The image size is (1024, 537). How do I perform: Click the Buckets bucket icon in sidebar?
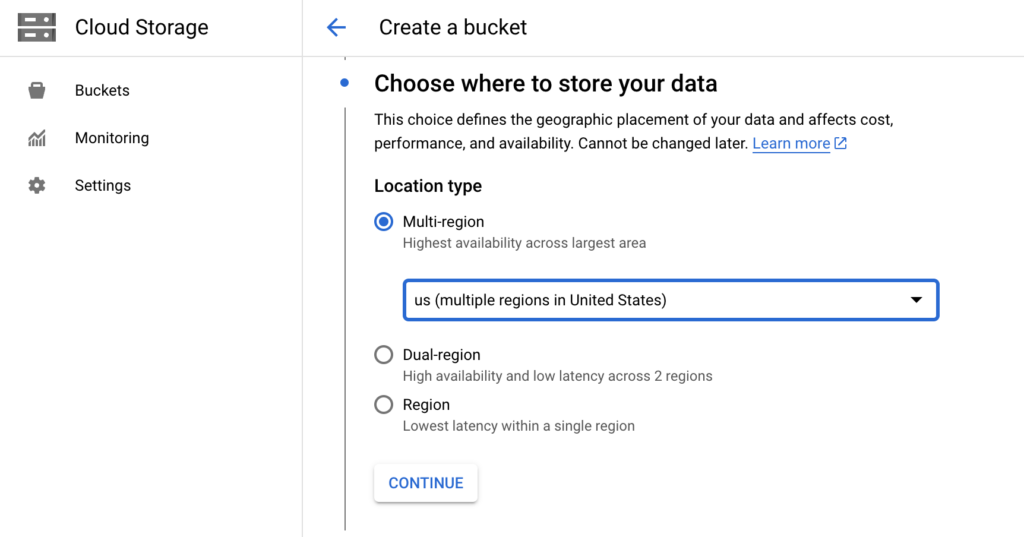pyautogui.click(x=37, y=91)
